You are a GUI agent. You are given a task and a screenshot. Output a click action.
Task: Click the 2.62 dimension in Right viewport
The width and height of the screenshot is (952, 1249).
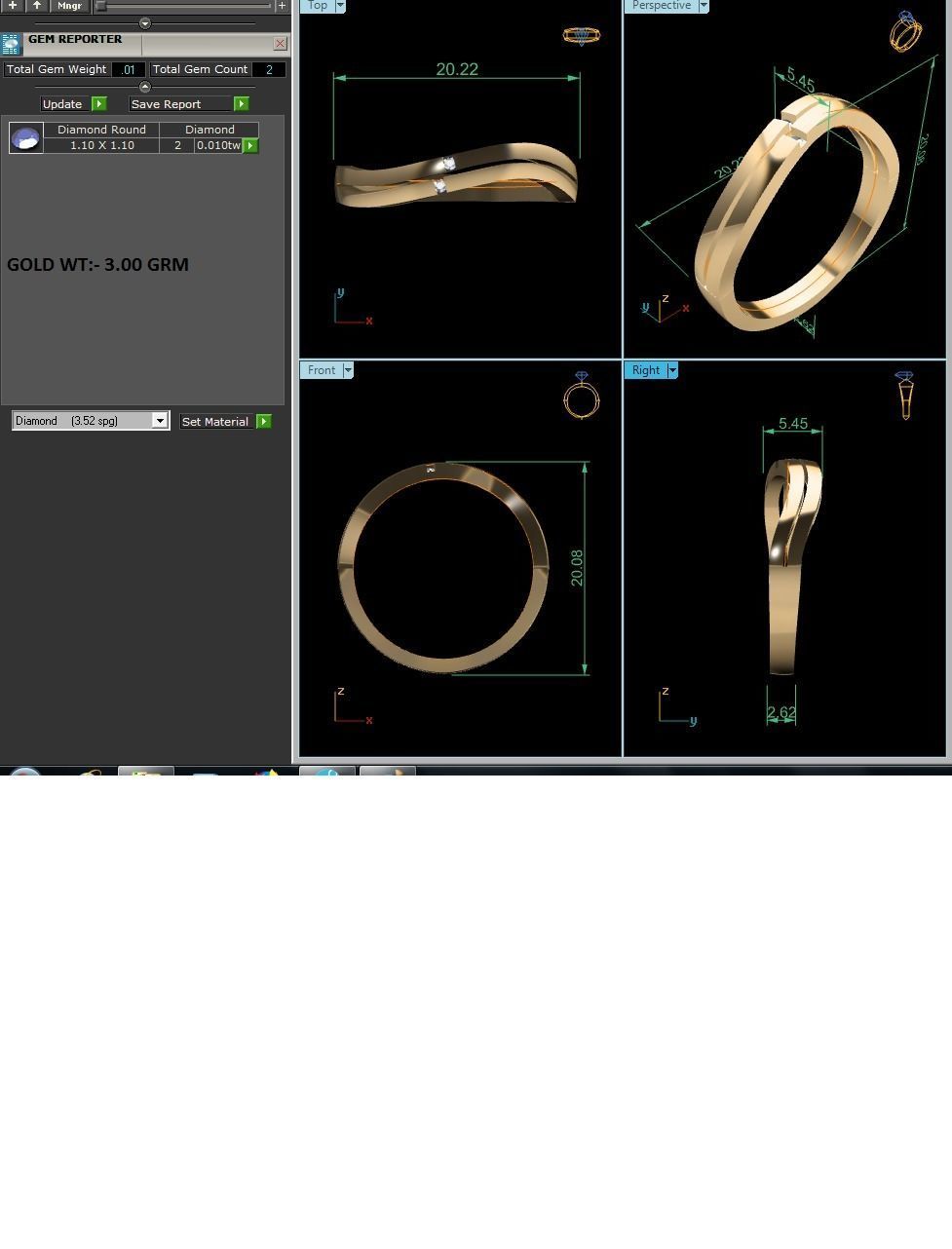tap(781, 713)
